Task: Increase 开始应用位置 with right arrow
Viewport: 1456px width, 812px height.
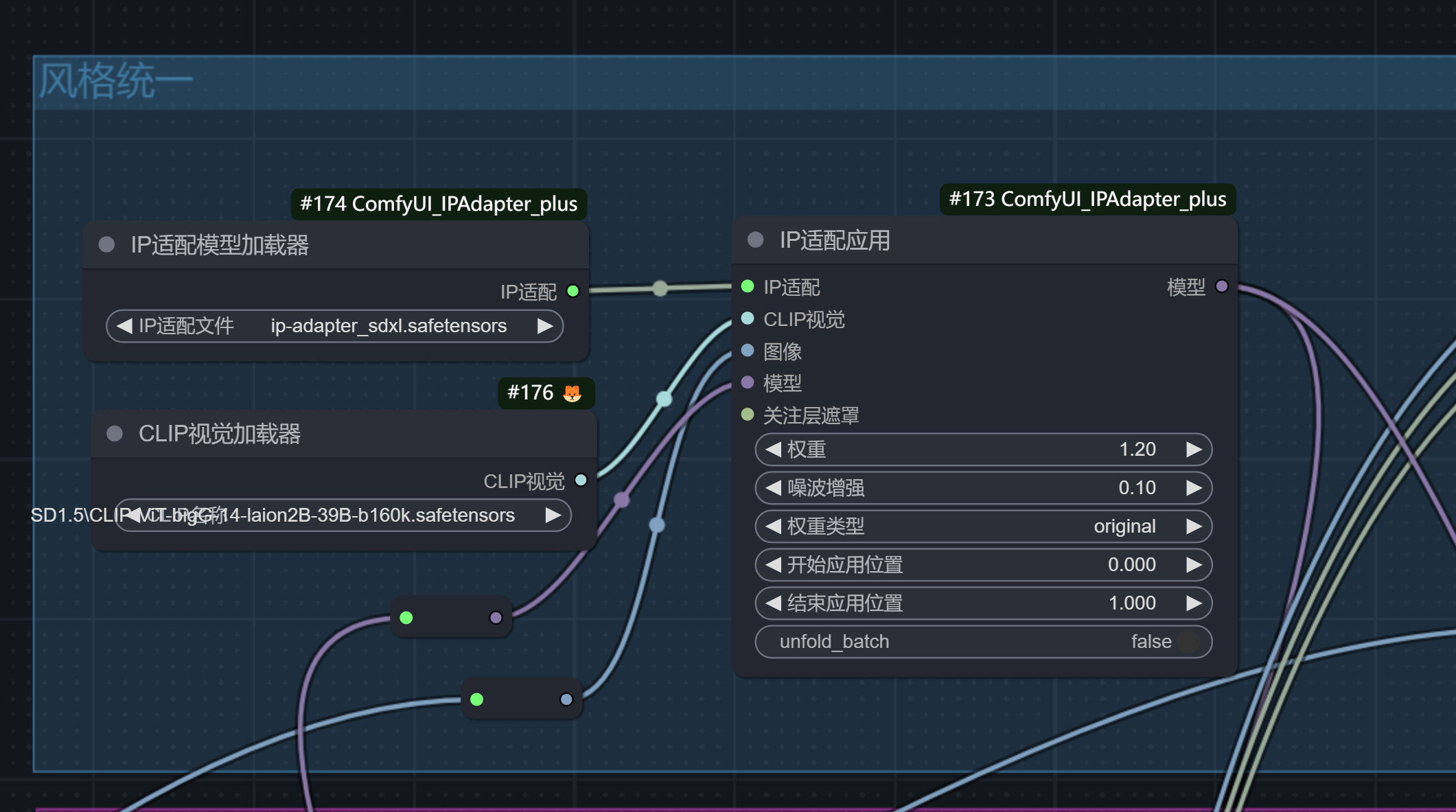Action: pos(1194,564)
